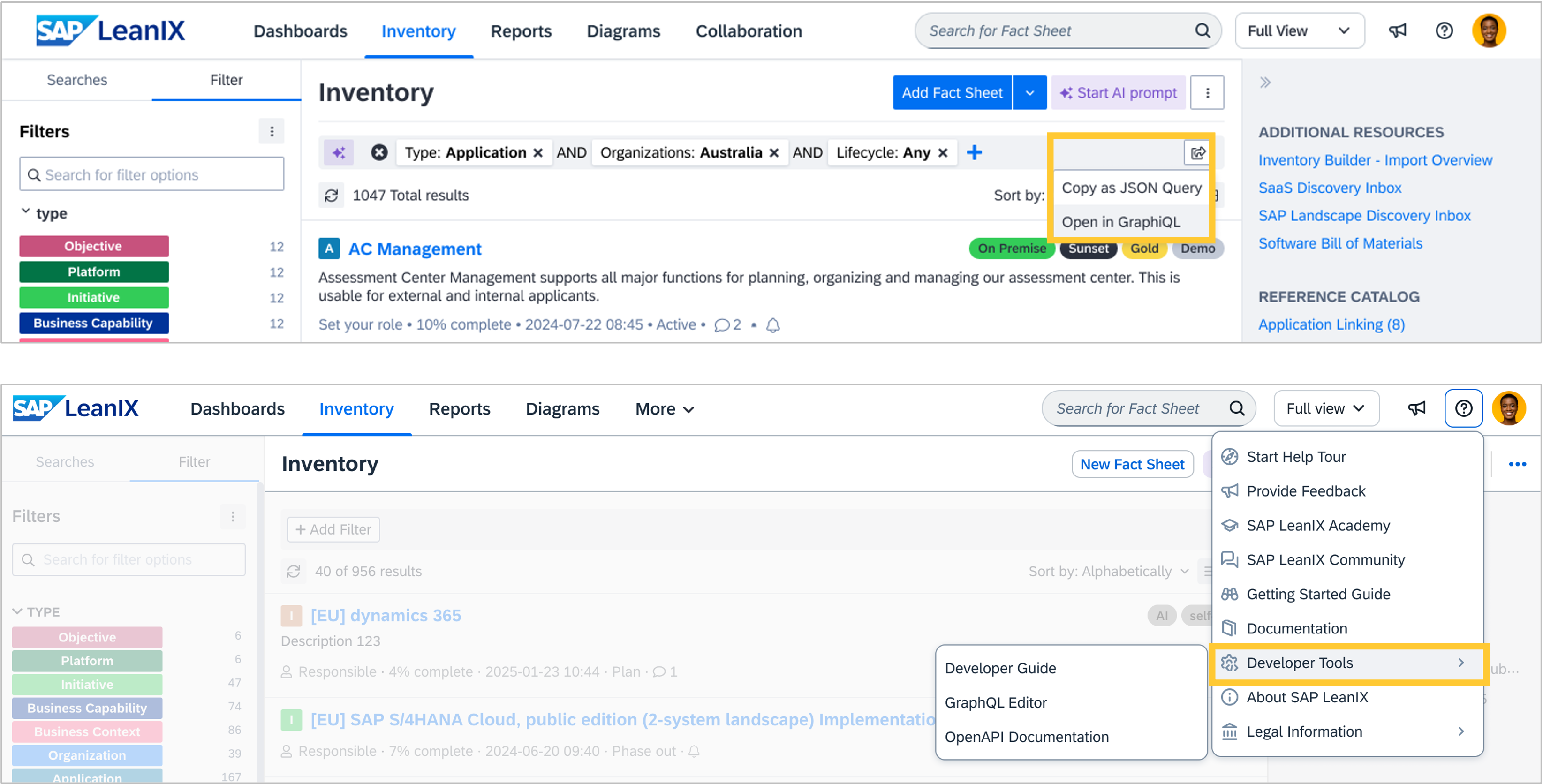The width and height of the screenshot is (1543, 784).
Task: Remove the Type: Application filter chip
Action: coord(538,153)
